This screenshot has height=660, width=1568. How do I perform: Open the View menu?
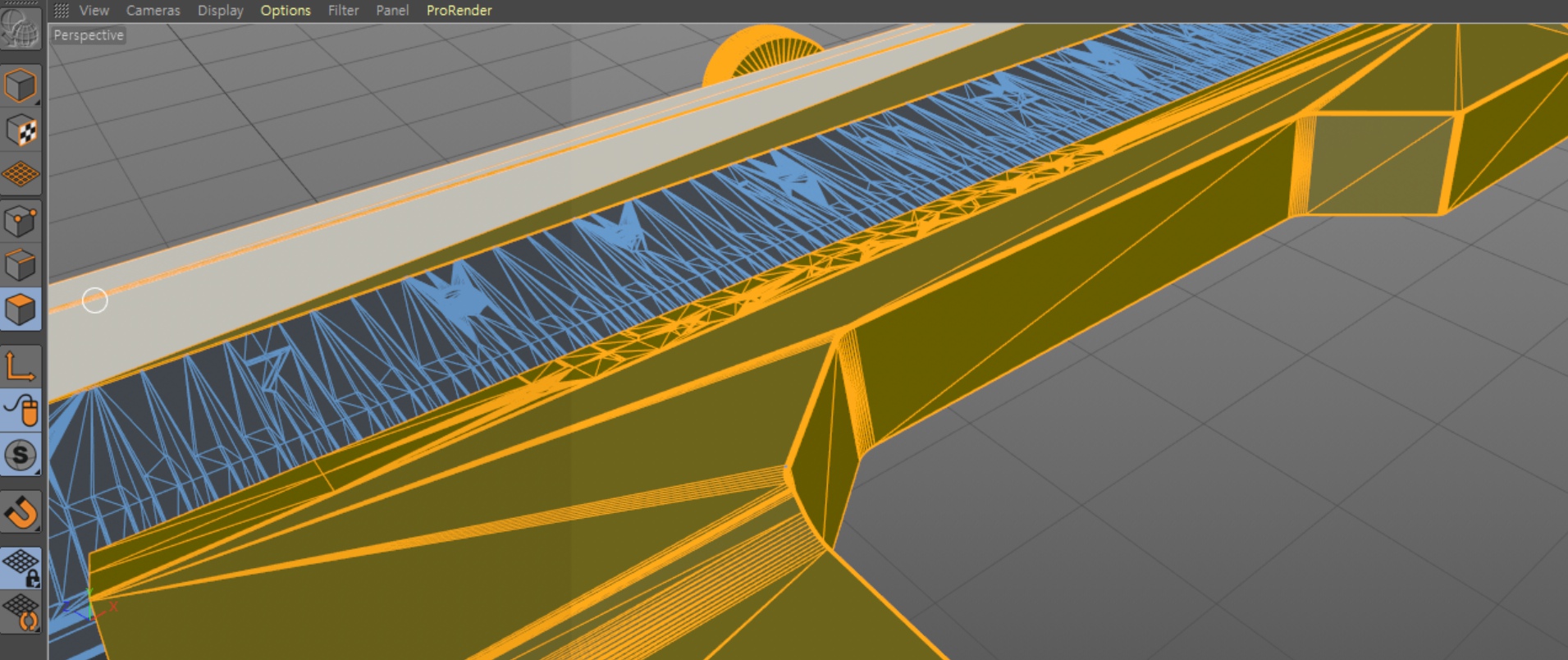click(94, 11)
